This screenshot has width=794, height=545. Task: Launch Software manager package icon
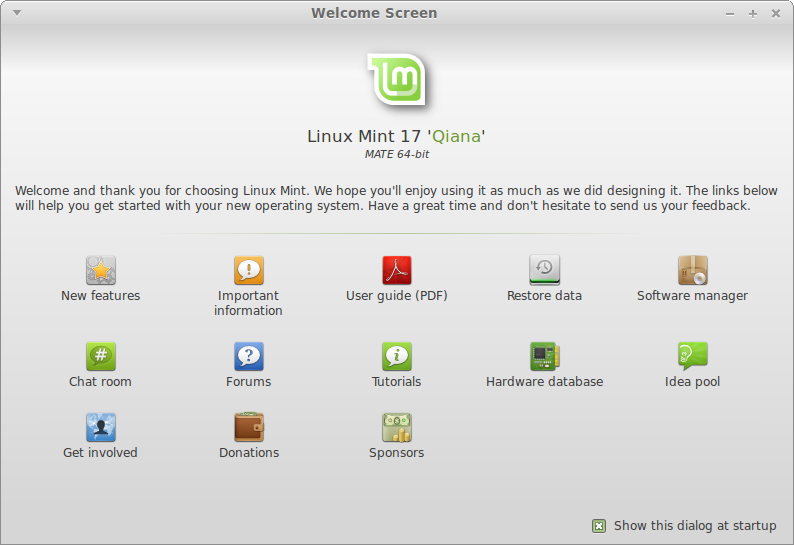692,270
